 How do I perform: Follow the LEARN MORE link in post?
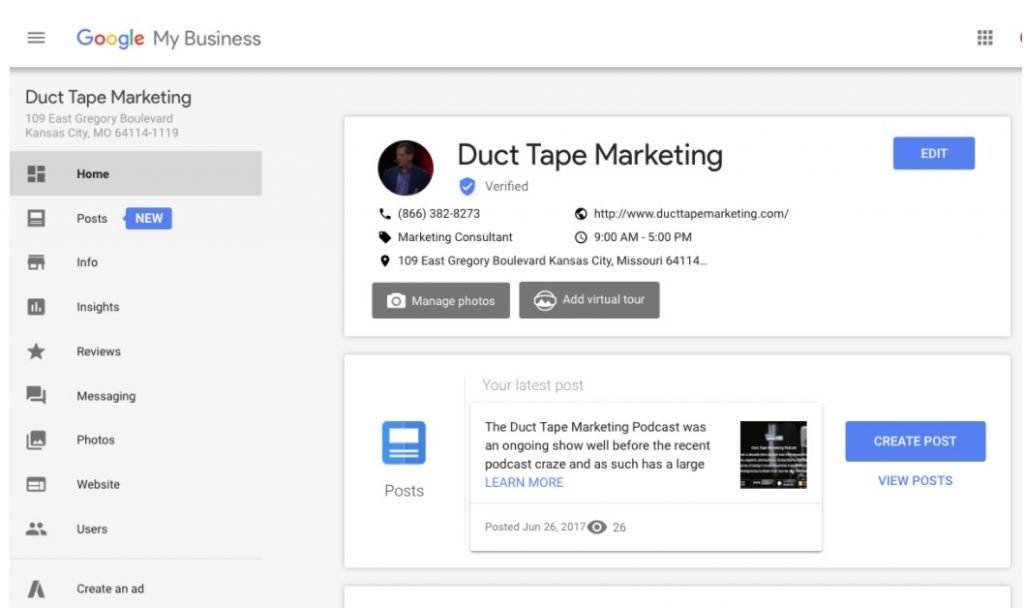coord(524,483)
